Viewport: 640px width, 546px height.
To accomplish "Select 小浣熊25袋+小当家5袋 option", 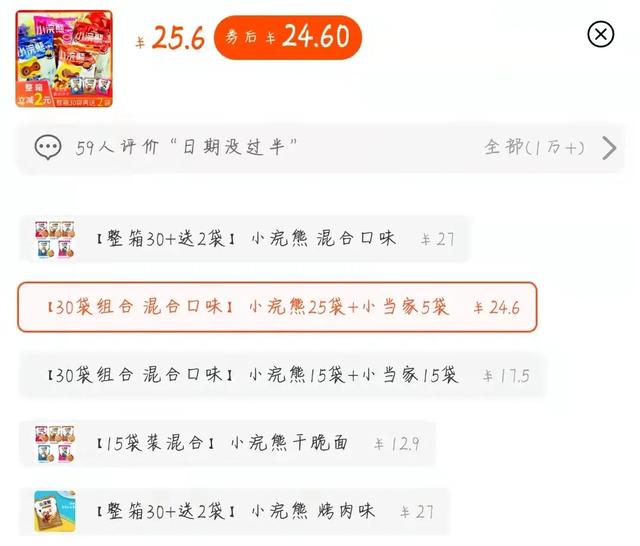I will [277, 307].
